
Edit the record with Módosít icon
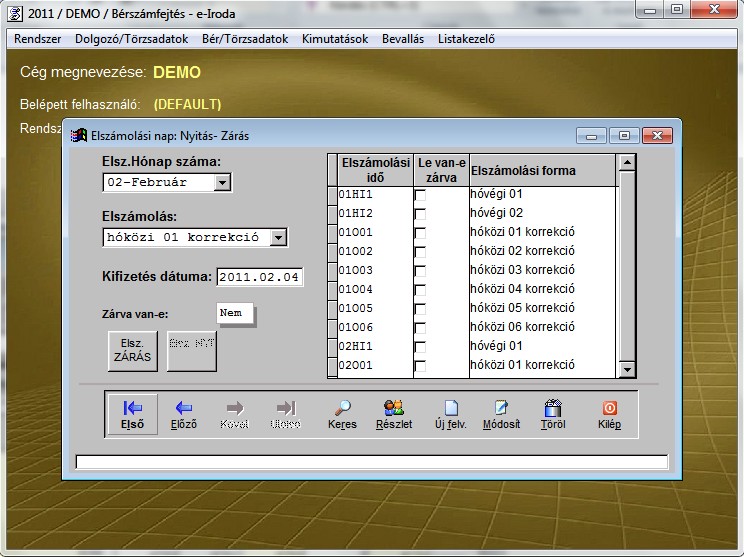[501, 414]
